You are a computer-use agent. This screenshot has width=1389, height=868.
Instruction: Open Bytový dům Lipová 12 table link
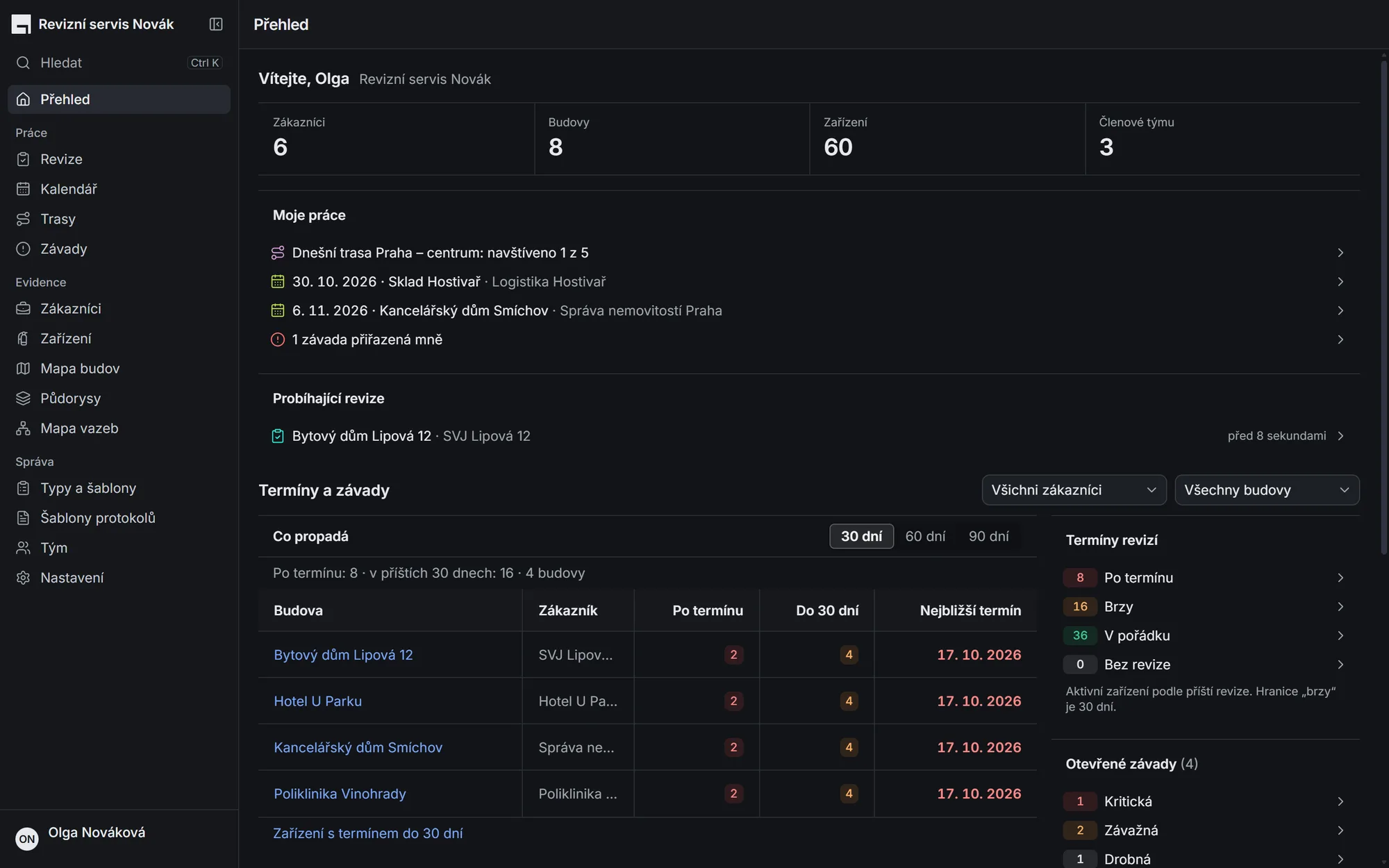pos(343,655)
